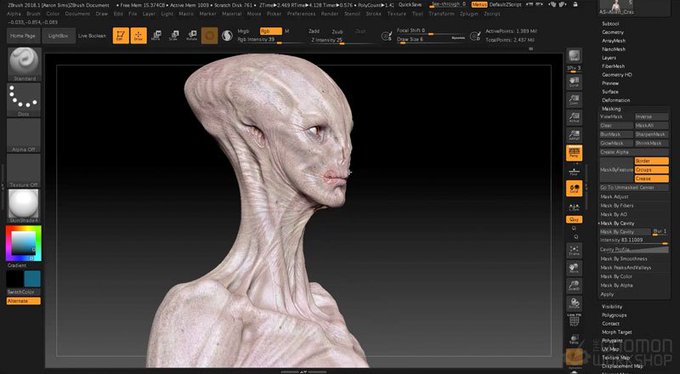Choose the Scale transform tool

174,36
